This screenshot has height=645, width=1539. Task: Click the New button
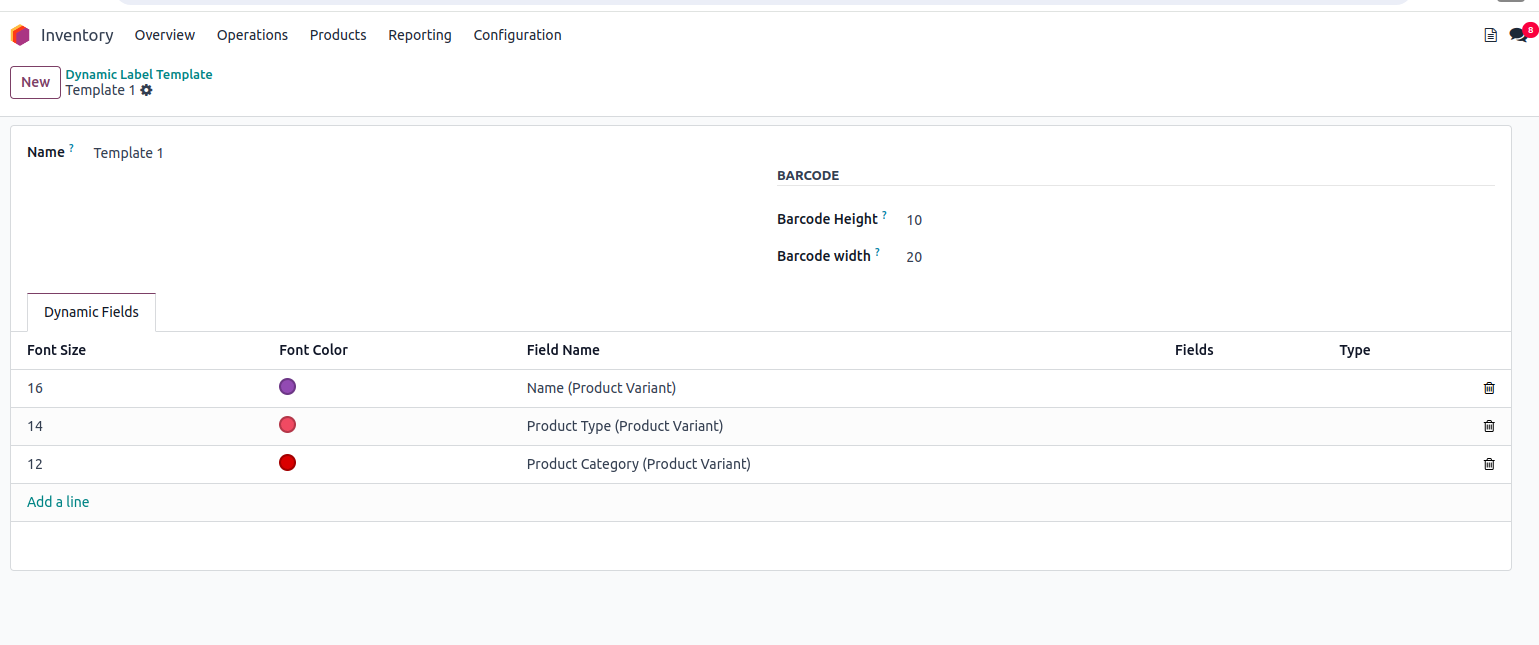coord(35,82)
